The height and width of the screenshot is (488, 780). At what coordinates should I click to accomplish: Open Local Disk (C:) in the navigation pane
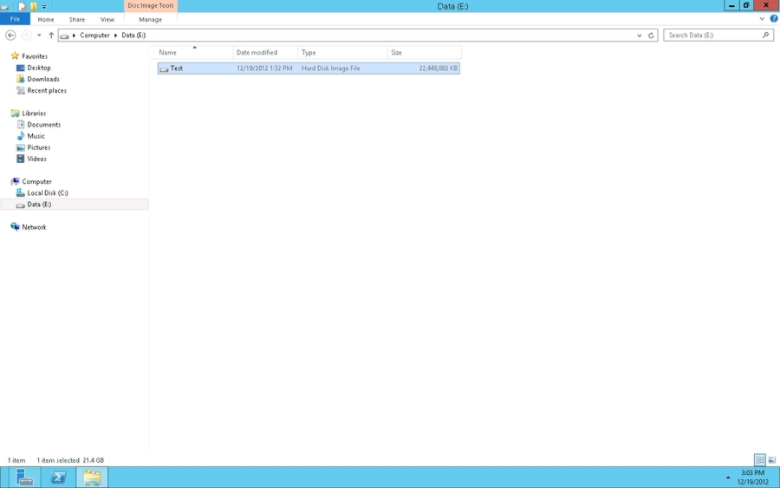(x=47, y=193)
